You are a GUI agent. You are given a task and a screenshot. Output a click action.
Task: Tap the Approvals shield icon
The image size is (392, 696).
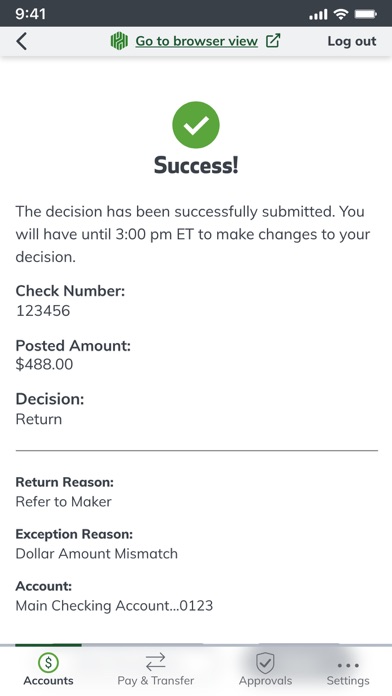(x=265, y=663)
